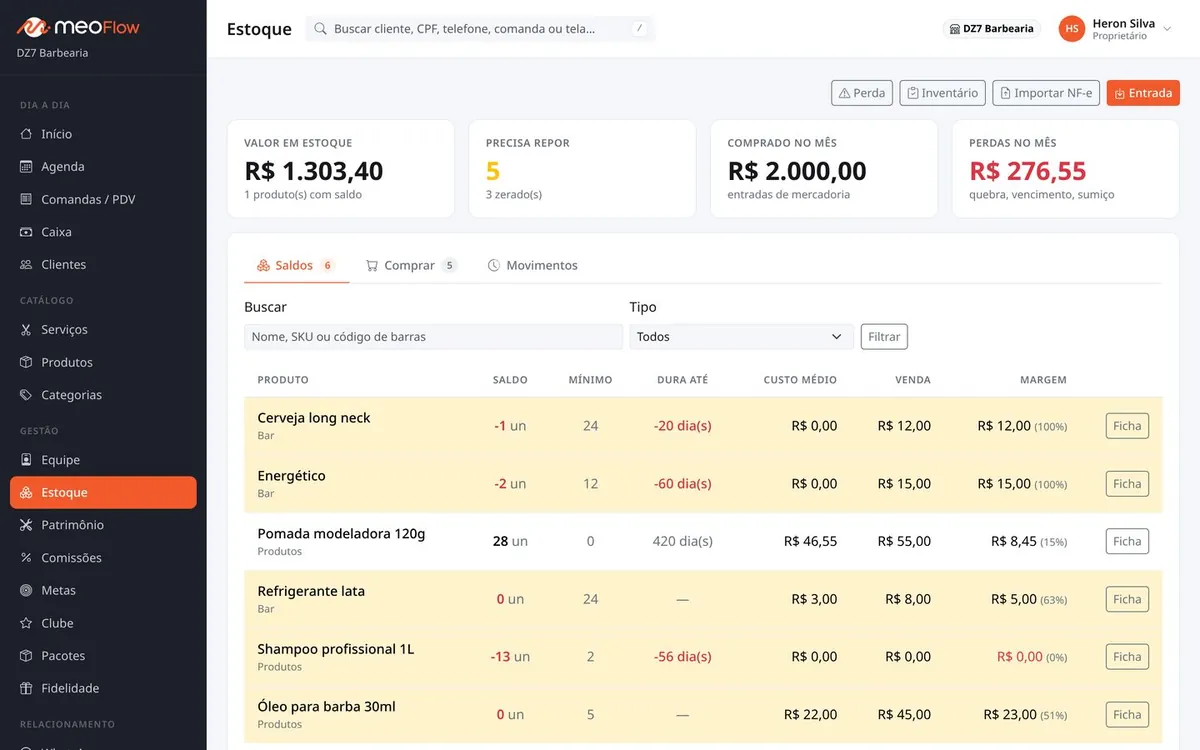1200x750 pixels.
Task: Open Categorias in the sidebar
Action: pyautogui.click(x=103, y=395)
